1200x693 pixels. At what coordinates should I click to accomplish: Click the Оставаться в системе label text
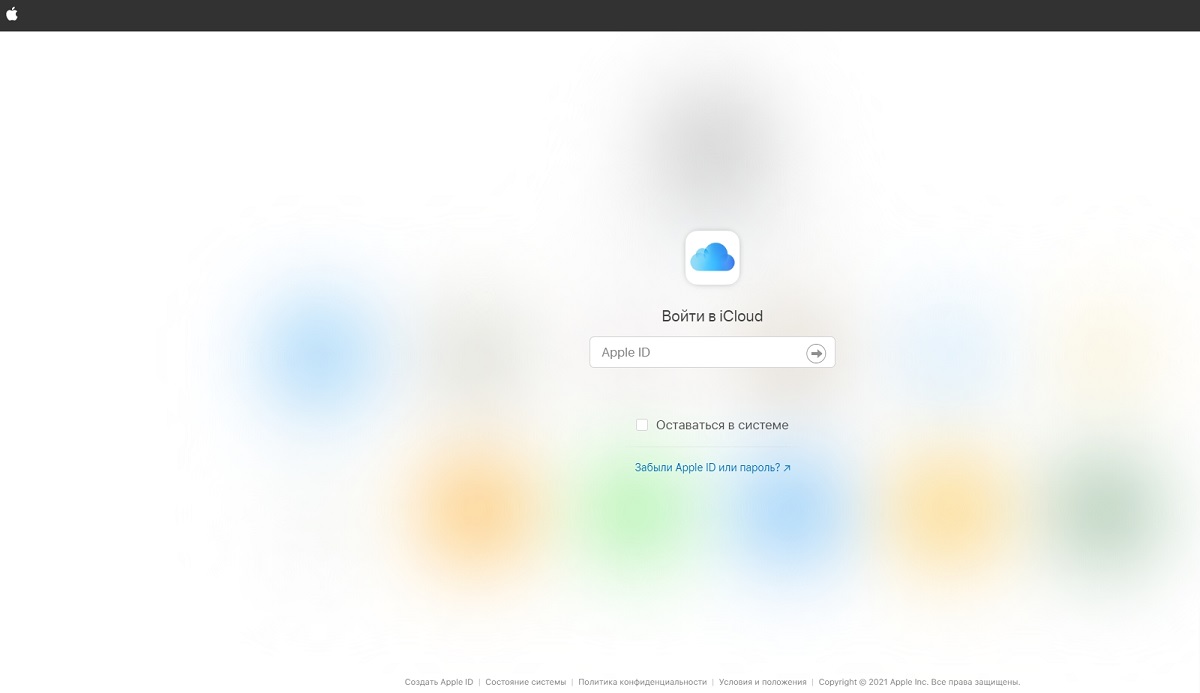(x=722, y=425)
